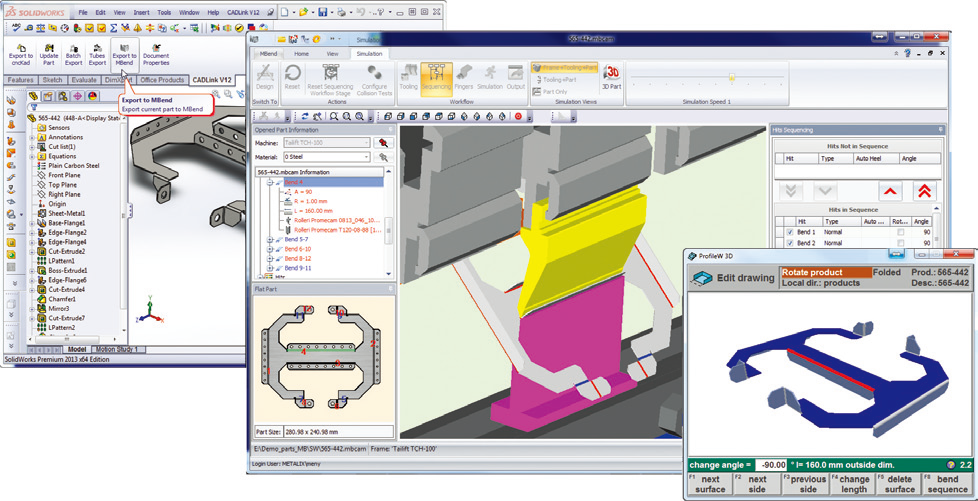
Task: Click the Batch Export icon
Action: (74, 55)
